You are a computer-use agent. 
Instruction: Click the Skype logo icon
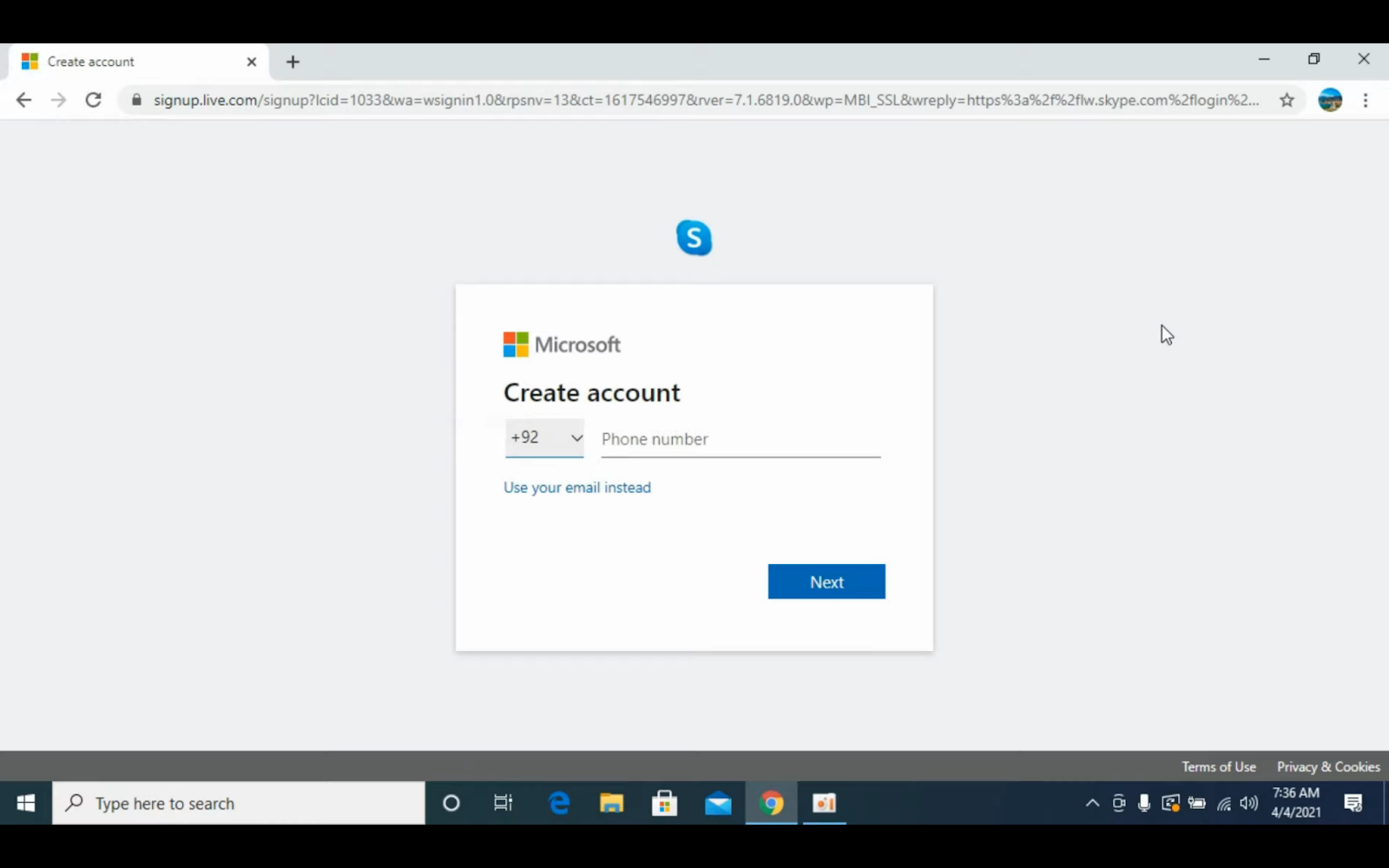pos(694,238)
